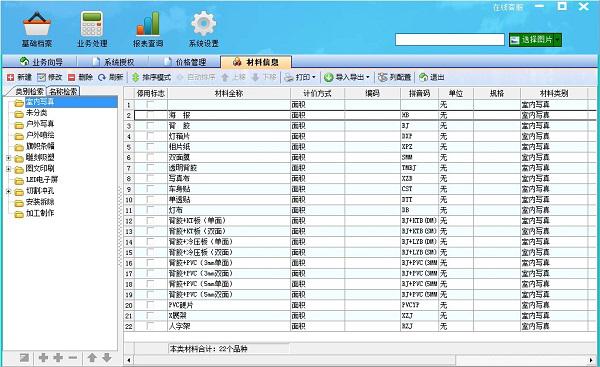
Task: Open 列配置 column settings icon
Action: pos(382,77)
